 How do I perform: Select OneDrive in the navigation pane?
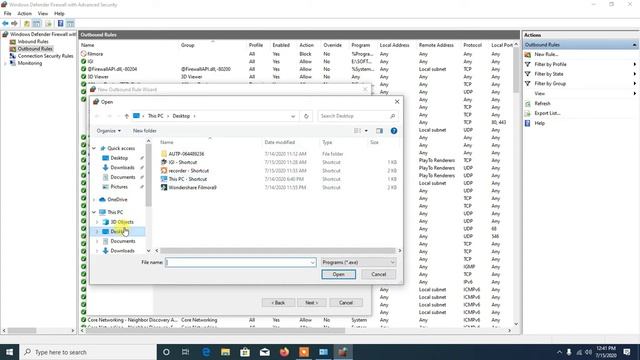pos(117,200)
